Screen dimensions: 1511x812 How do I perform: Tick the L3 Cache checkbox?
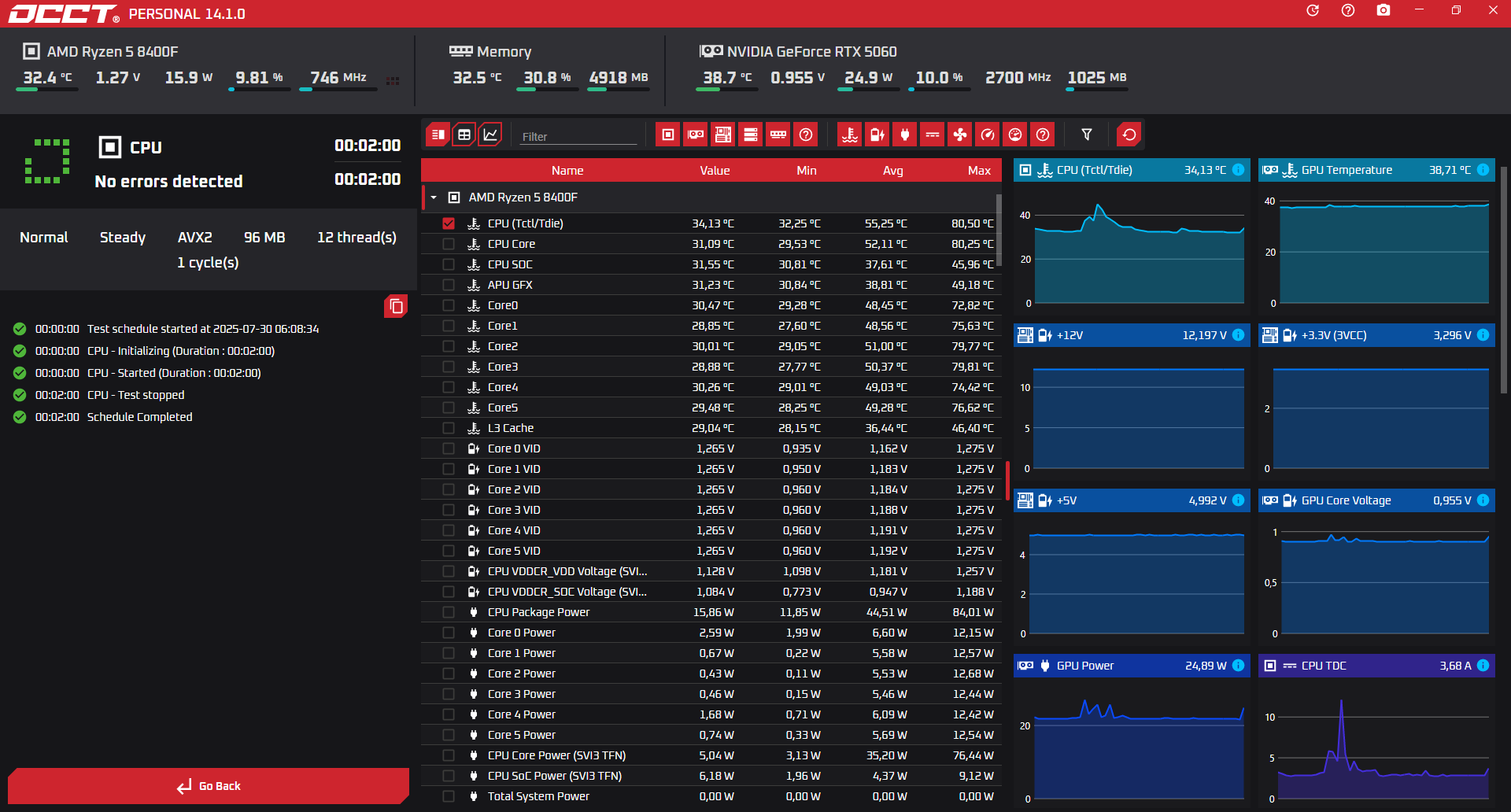449,428
